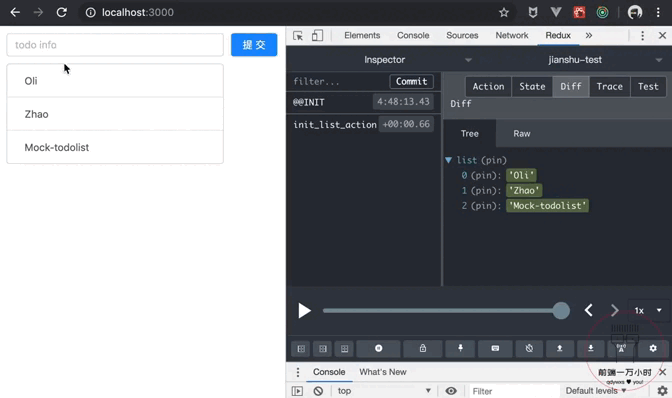Open Default levels dropdown
This screenshot has width=672, height=398.
coord(596,391)
